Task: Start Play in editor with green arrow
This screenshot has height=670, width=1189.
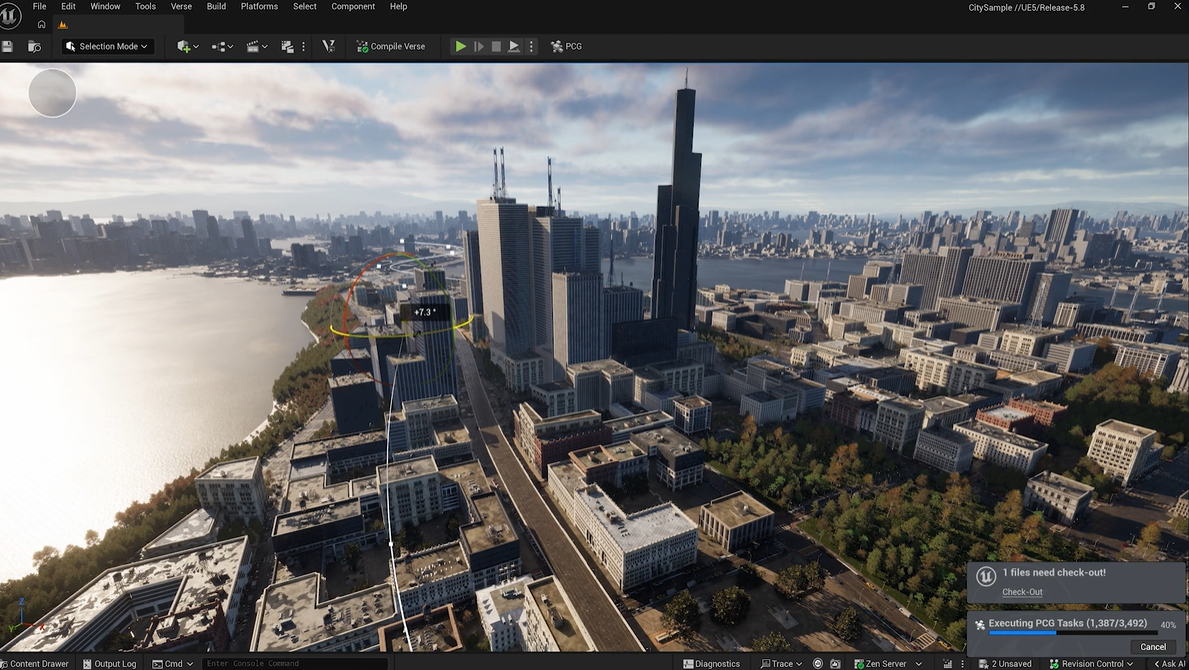Action: point(460,46)
